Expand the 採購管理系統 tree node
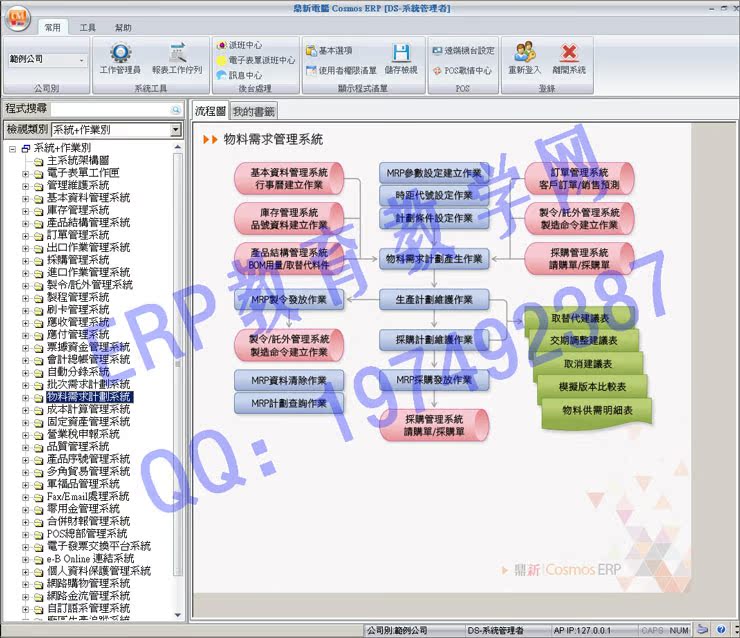Image resolution: width=740 pixels, height=638 pixels. click(x=25, y=260)
